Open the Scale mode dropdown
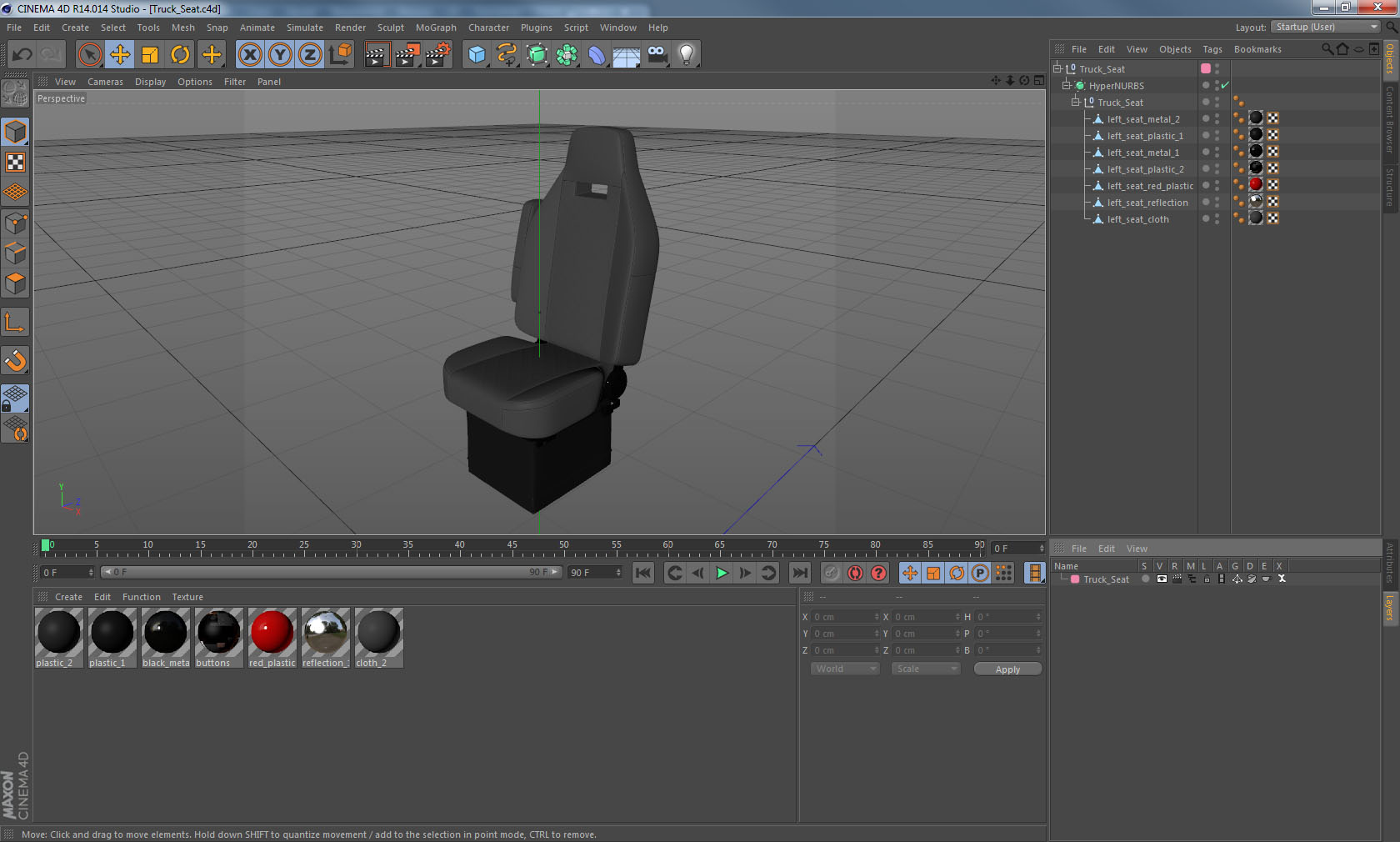Image resolution: width=1400 pixels, height=842 pixels. (926, 669)
